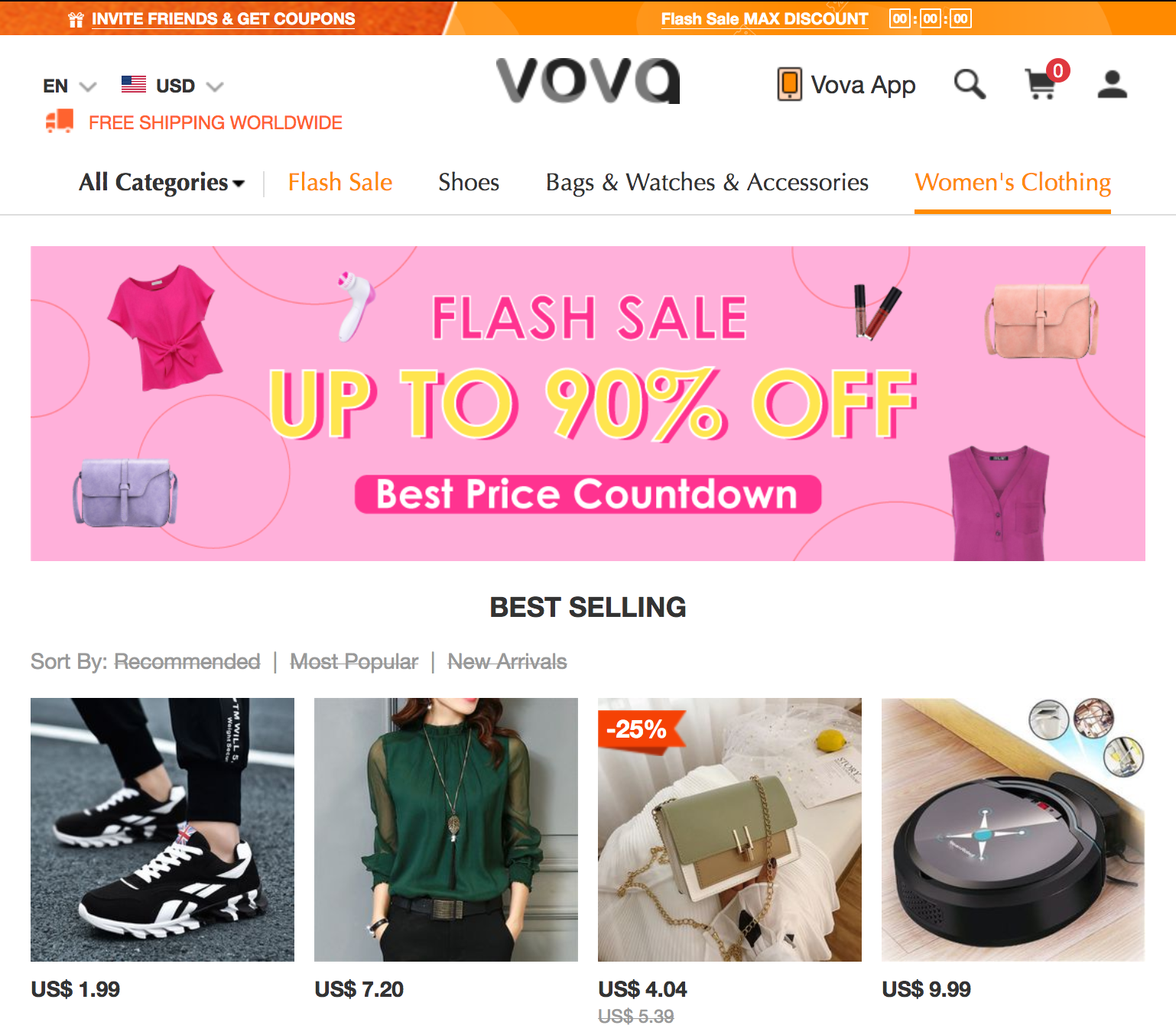Click the search magnifier icon
The image size is (1176, 1032).
coord(970,84)
